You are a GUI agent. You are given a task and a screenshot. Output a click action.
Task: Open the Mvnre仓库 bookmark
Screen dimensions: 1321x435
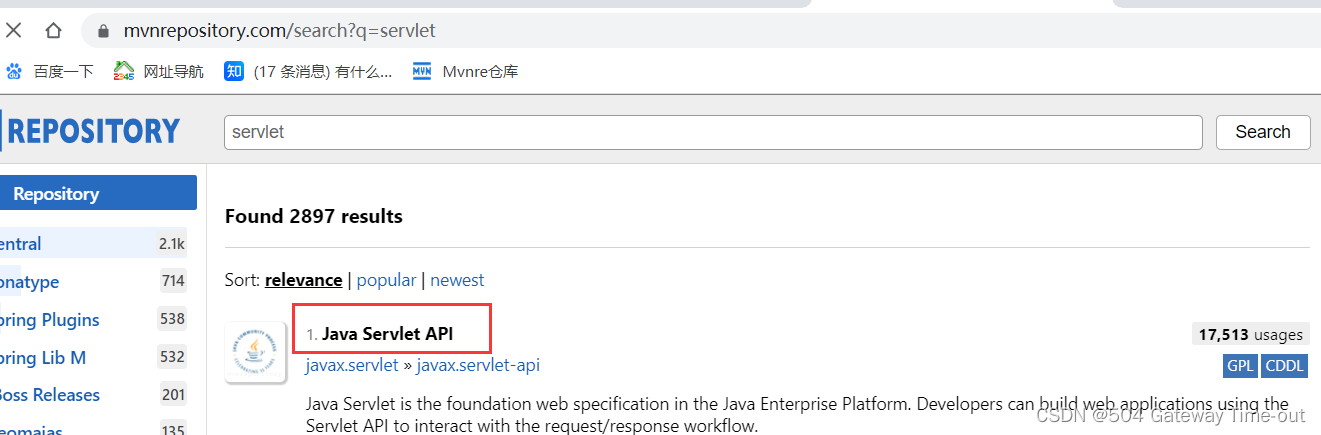click(465, 71)
